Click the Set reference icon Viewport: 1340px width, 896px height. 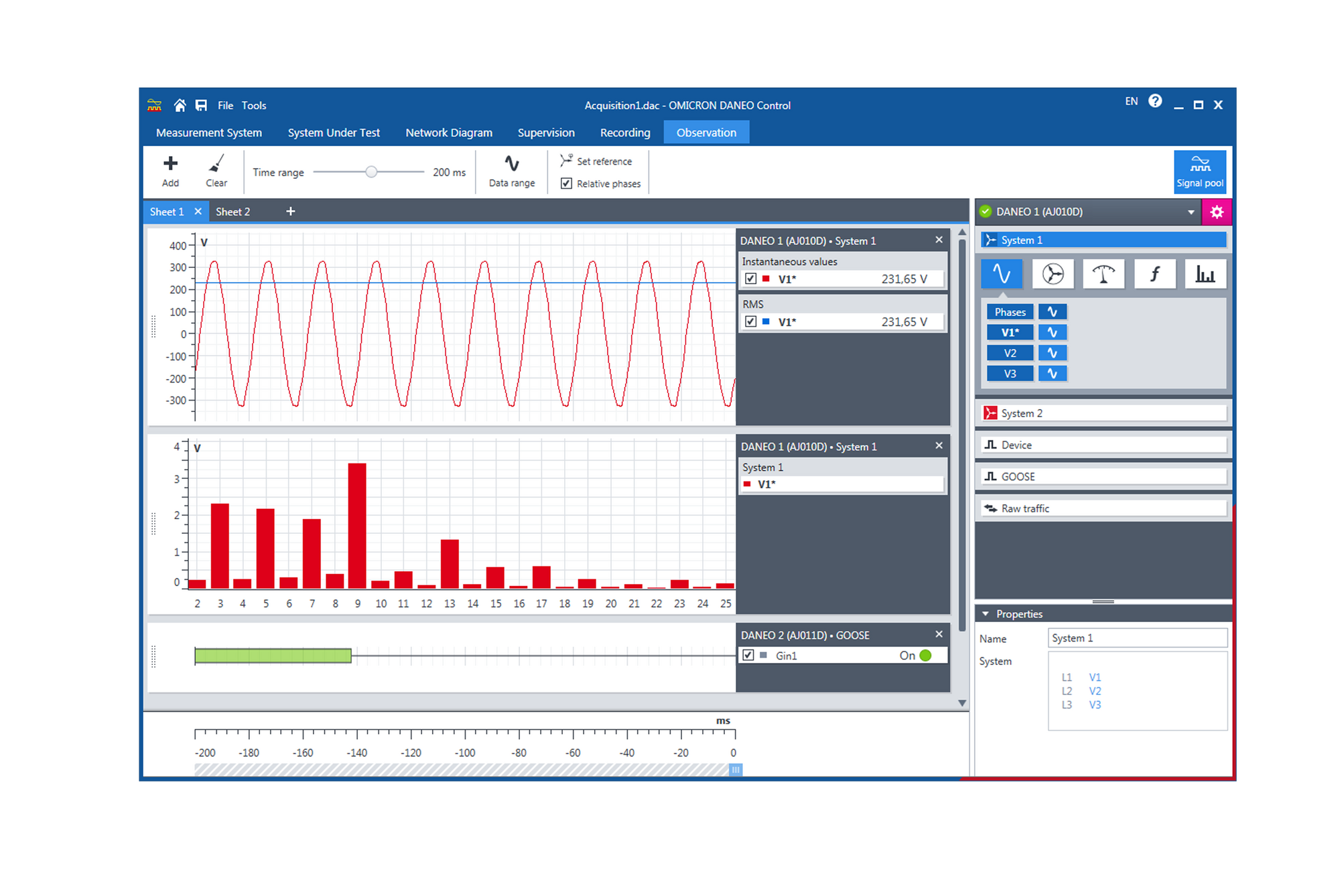coord(566,161)
